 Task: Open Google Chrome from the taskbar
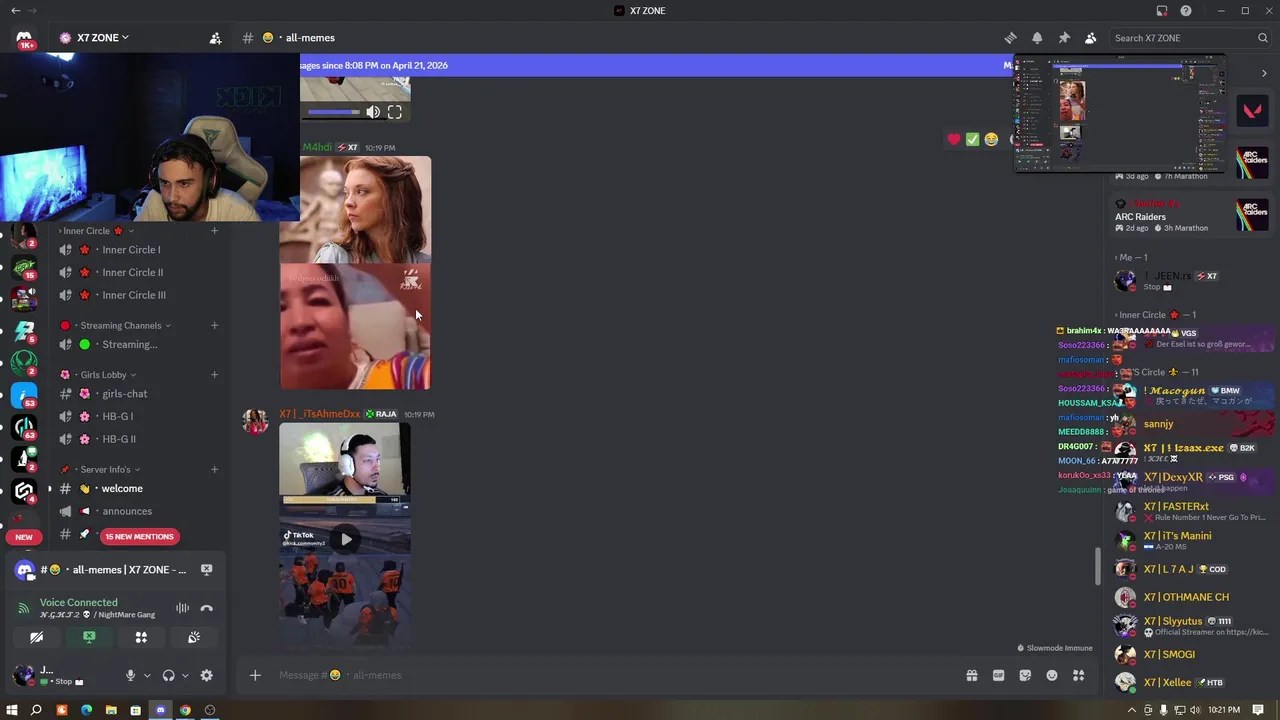click(x=185, y=711)
